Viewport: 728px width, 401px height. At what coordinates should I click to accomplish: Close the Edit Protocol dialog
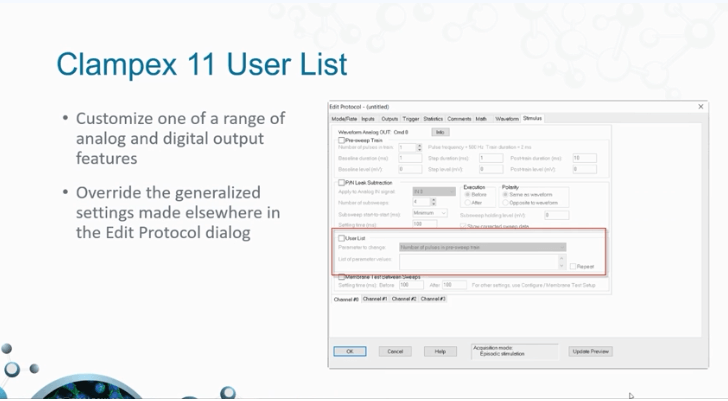[x=701, y=107]
